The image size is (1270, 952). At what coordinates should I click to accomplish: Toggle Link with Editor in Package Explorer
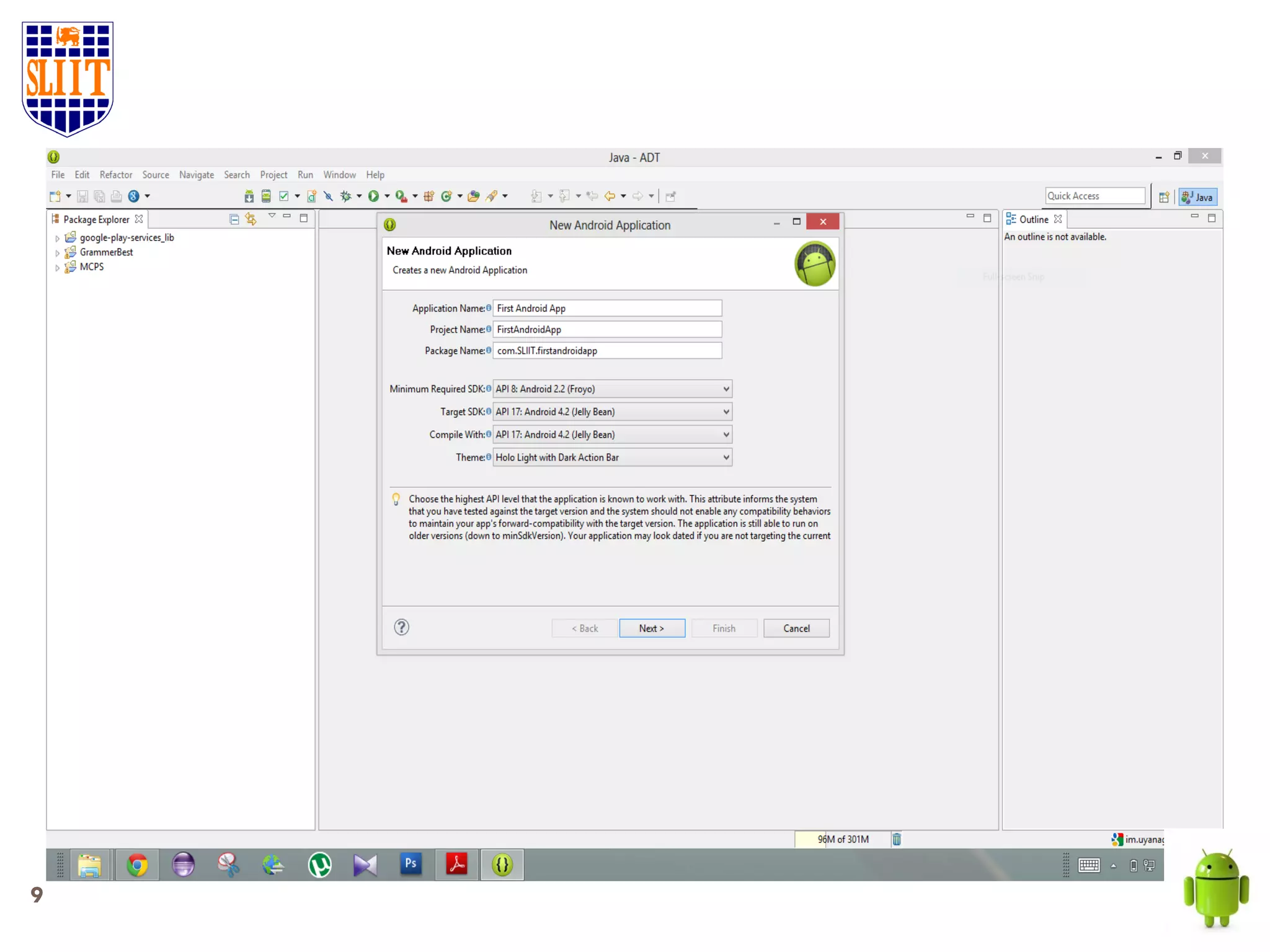(x=251, y=219)
